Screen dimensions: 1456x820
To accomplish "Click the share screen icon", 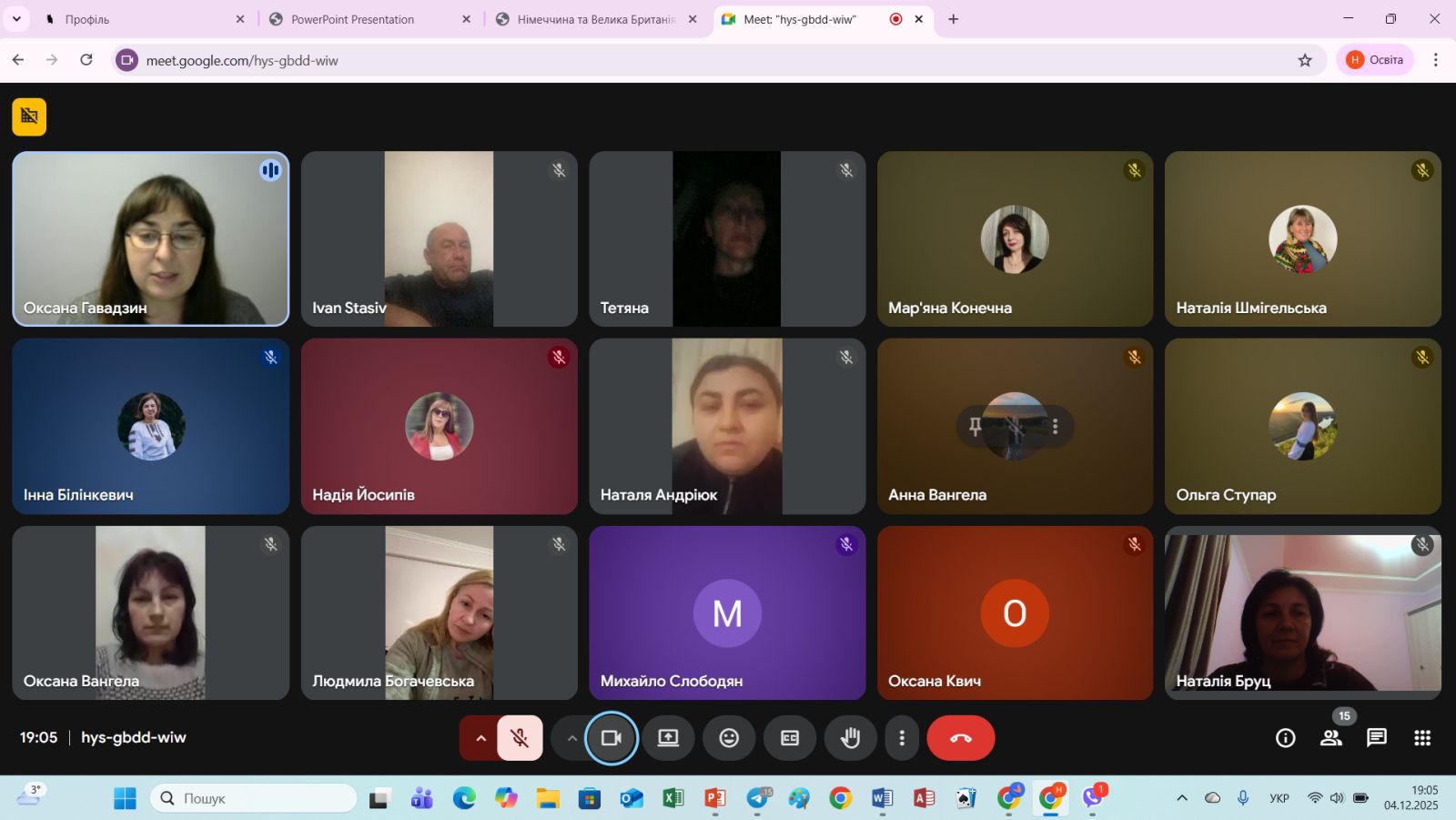I will click(x=668, y=738).
